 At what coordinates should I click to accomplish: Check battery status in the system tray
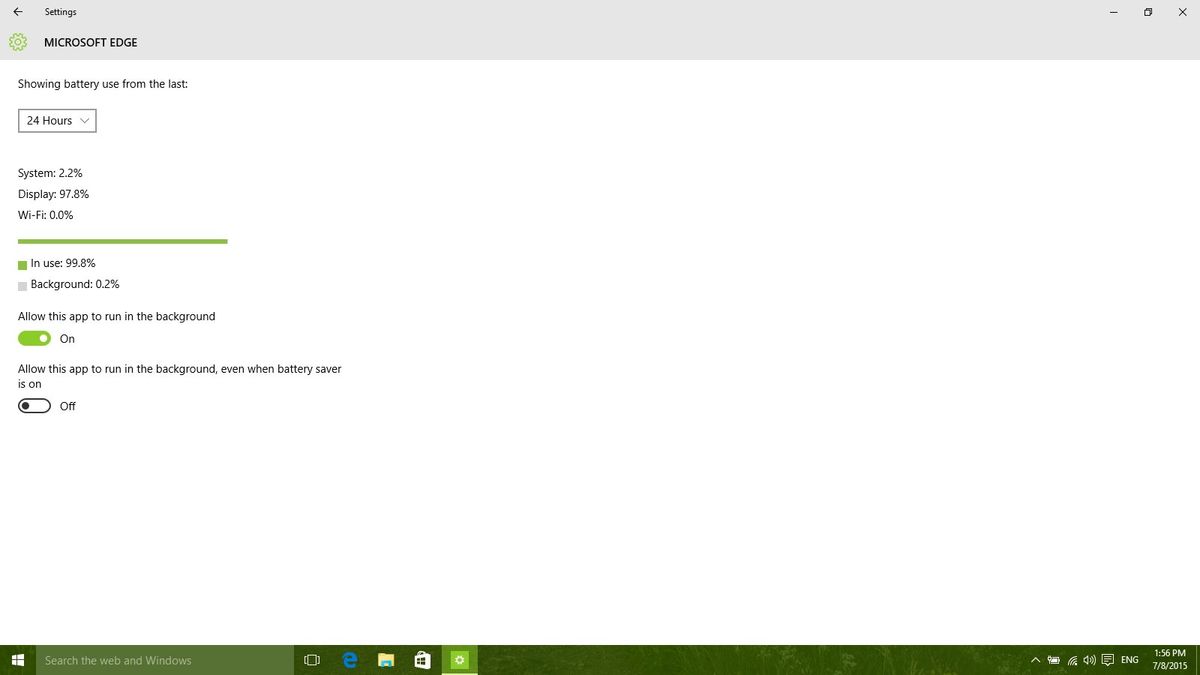1053,660
